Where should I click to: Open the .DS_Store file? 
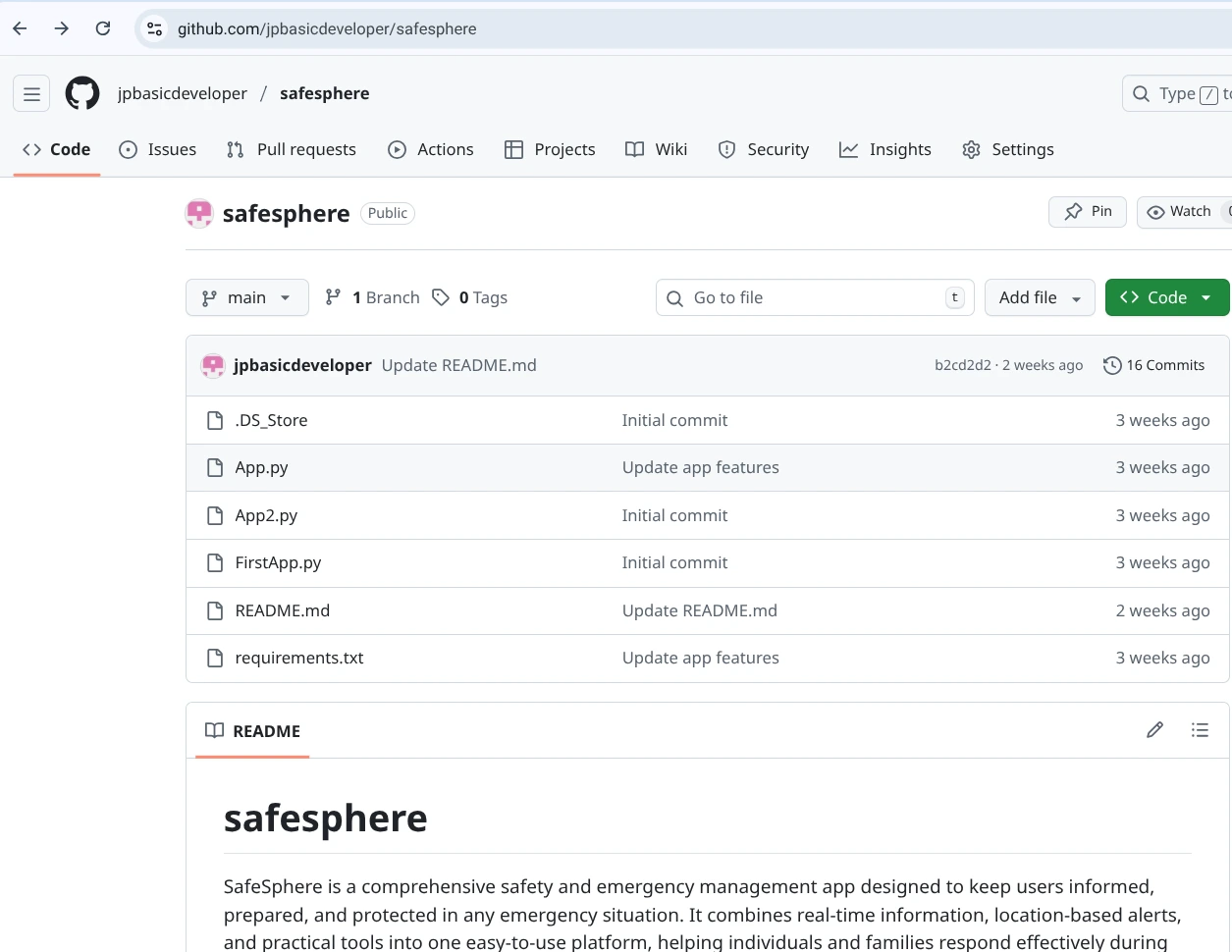coord(271,420)
